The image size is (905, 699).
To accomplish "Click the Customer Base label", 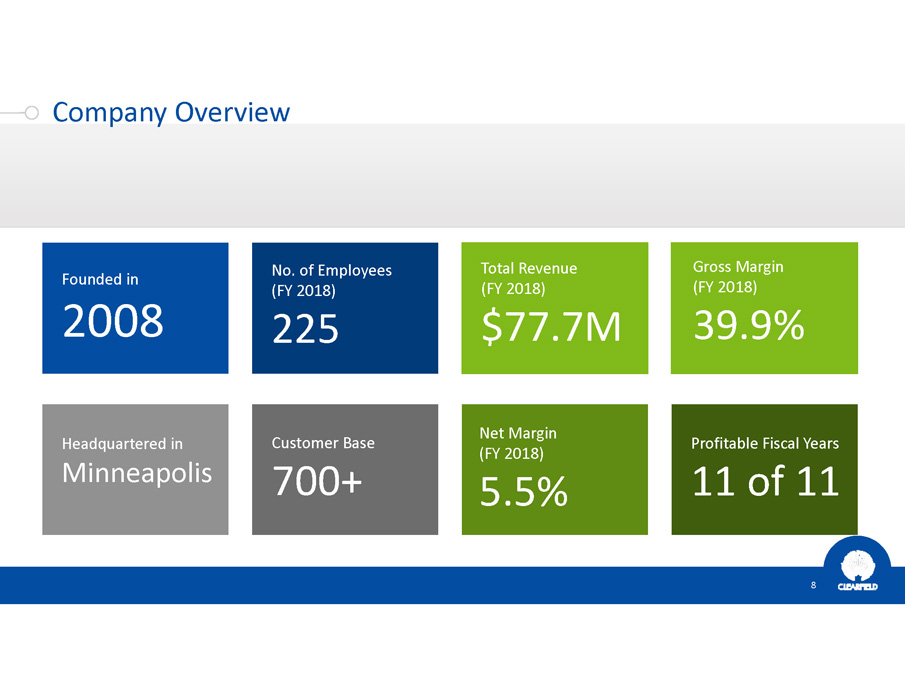I will point(323,443).
